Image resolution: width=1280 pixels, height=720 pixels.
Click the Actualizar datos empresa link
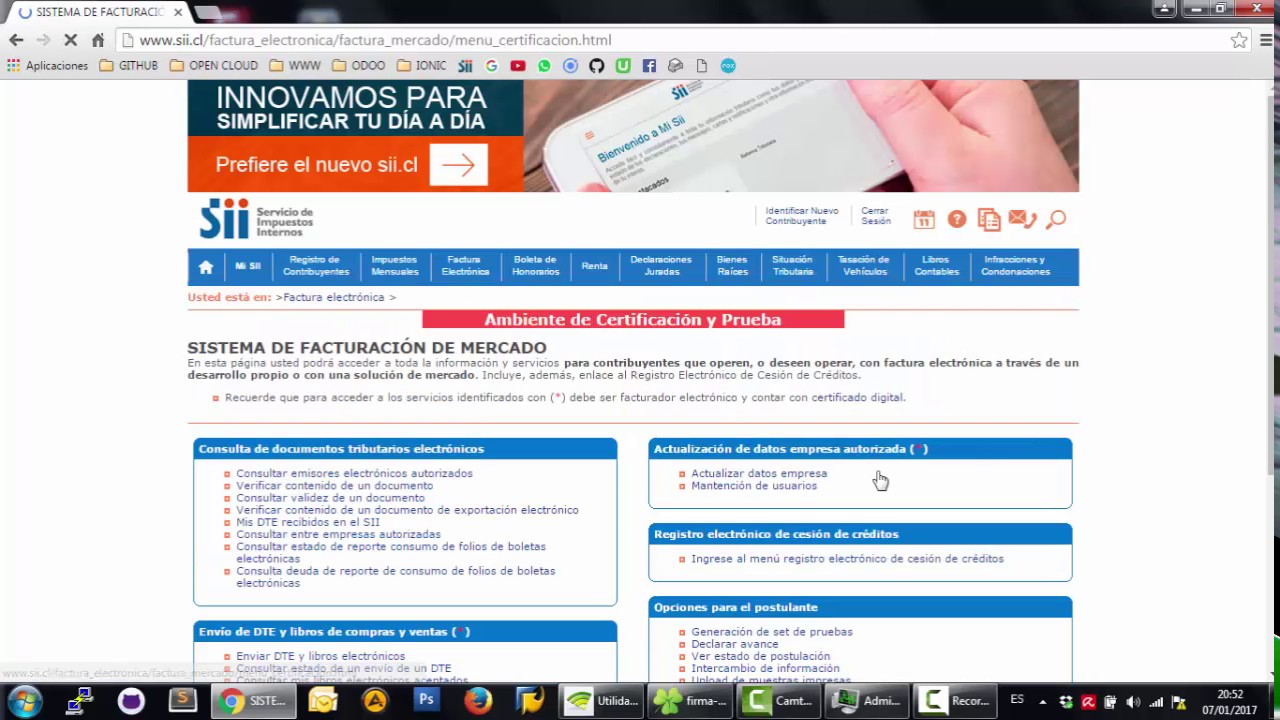point(759,474)
